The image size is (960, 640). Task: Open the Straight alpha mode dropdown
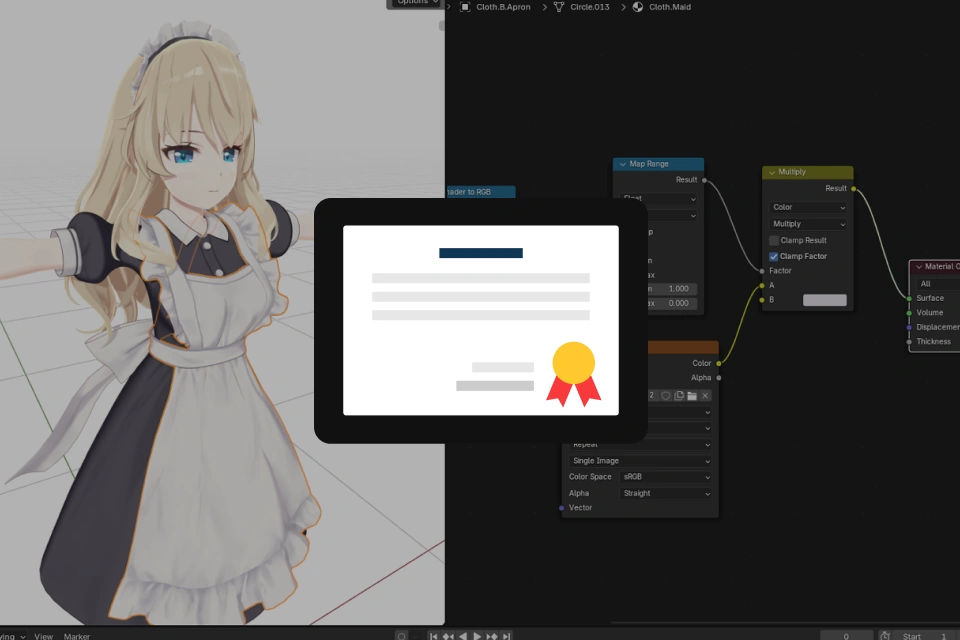click(666, 494)
